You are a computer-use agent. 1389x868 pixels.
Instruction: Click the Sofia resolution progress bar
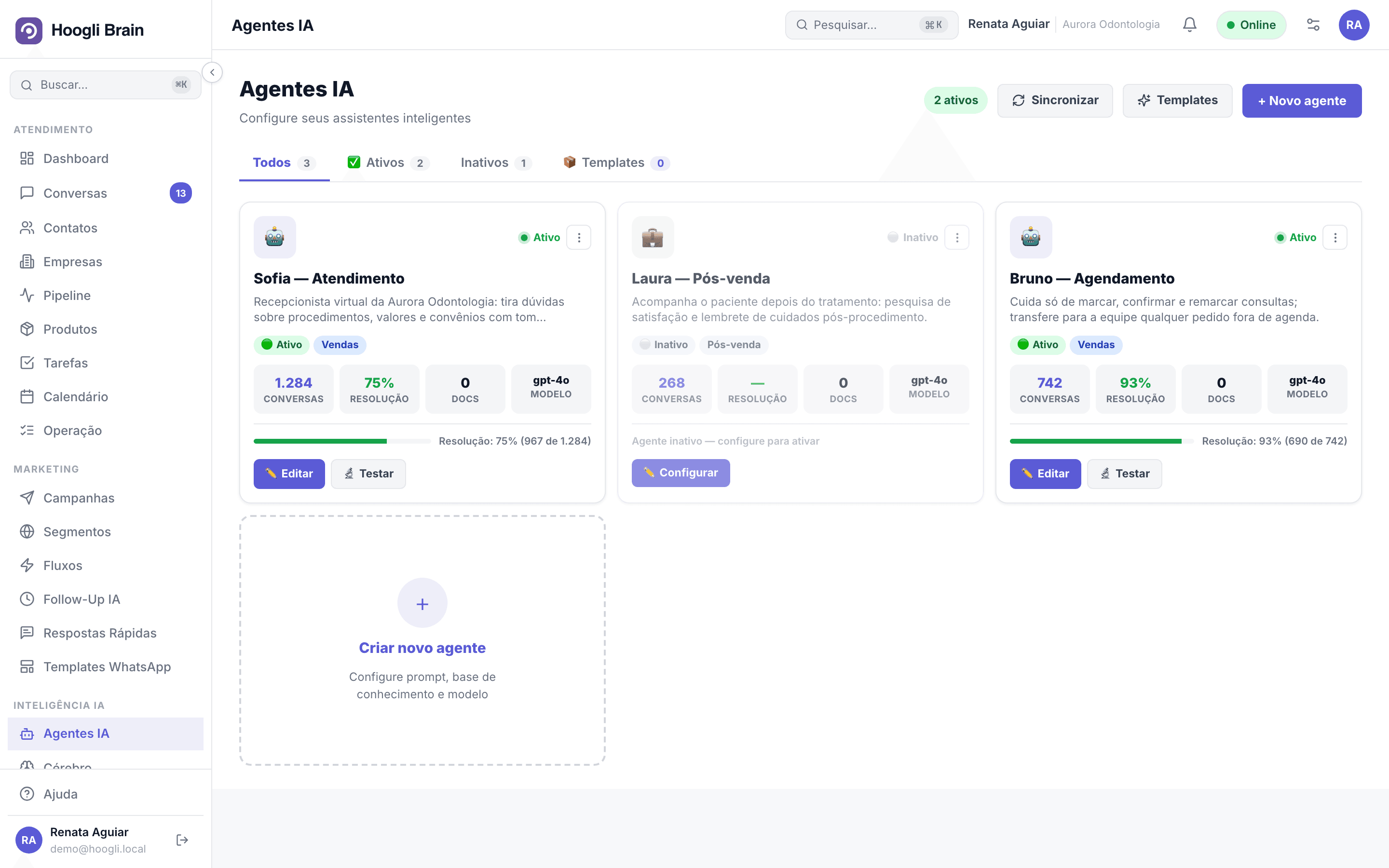click(x=342, y=441)
